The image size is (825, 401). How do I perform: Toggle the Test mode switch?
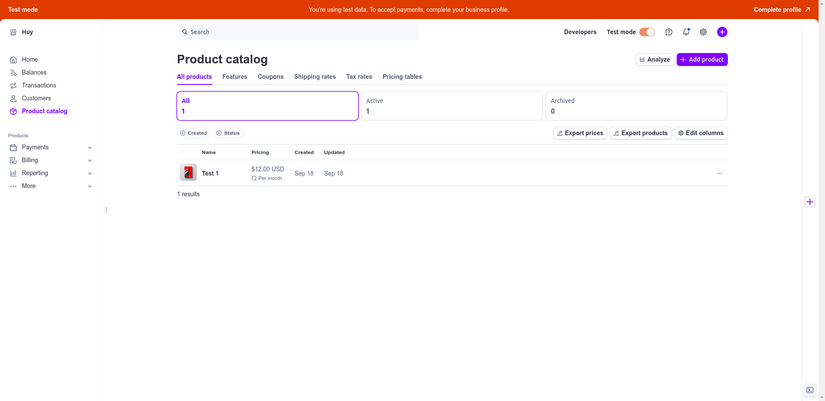pyautogui.click(x=647, y=32)
